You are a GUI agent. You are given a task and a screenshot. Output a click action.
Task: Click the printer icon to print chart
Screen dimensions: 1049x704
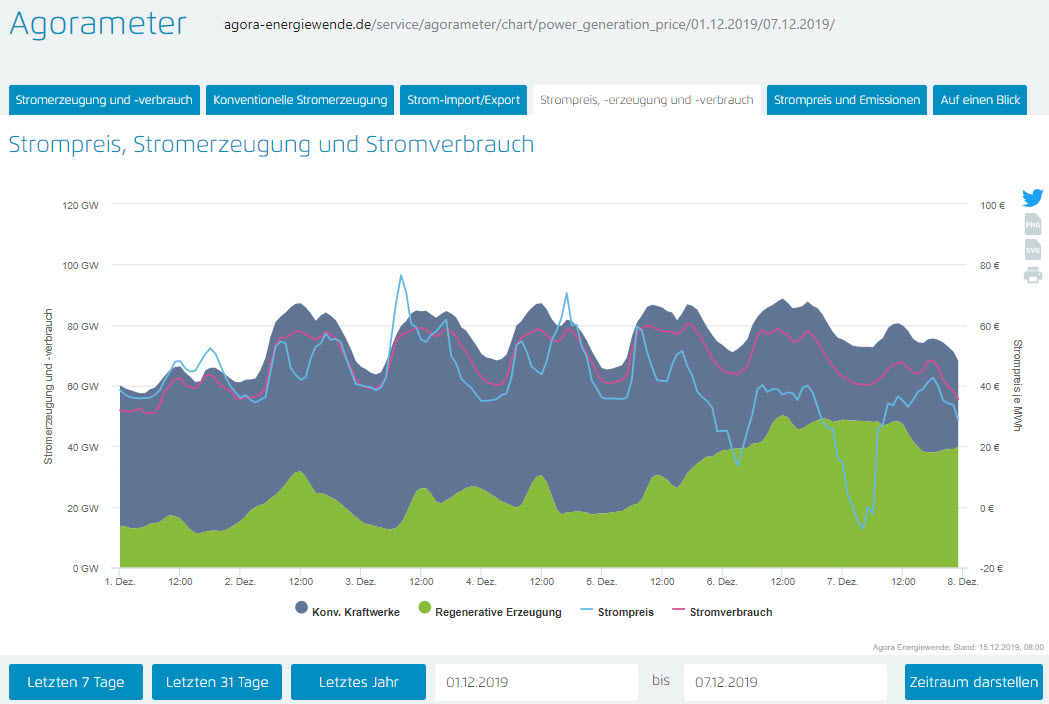(1033, 275)
